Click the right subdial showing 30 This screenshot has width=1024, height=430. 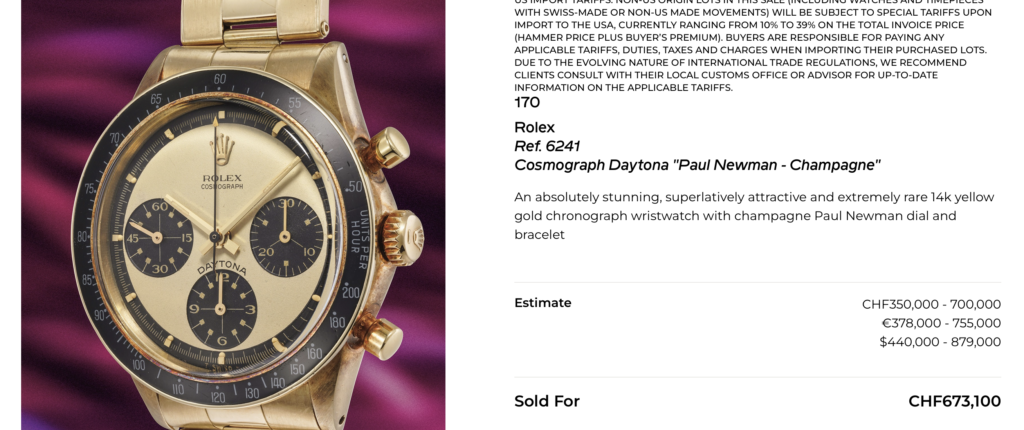(x=286, y=237)
